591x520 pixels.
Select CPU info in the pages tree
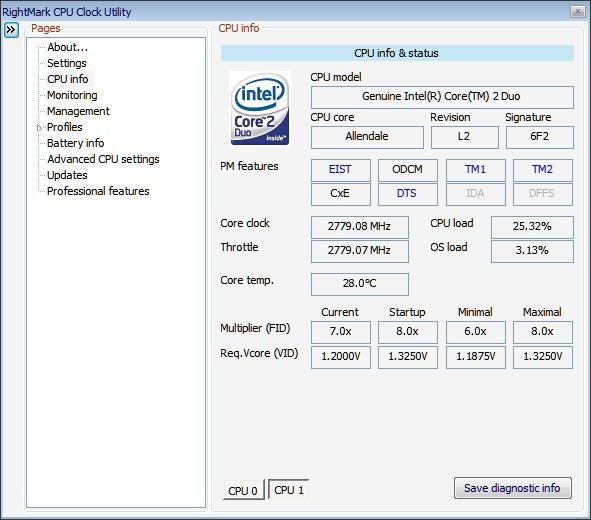(68, 79)
